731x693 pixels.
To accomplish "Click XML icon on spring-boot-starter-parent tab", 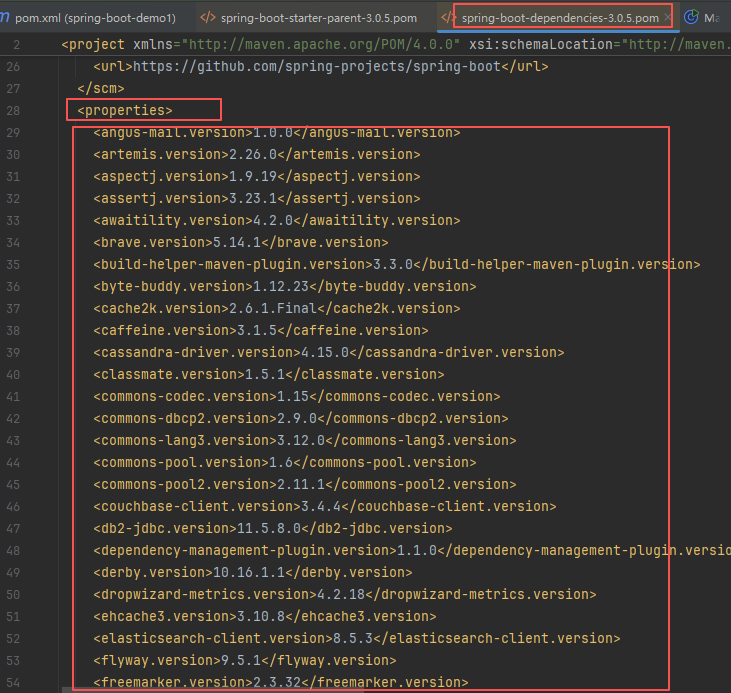I will [x=208, y=18].
